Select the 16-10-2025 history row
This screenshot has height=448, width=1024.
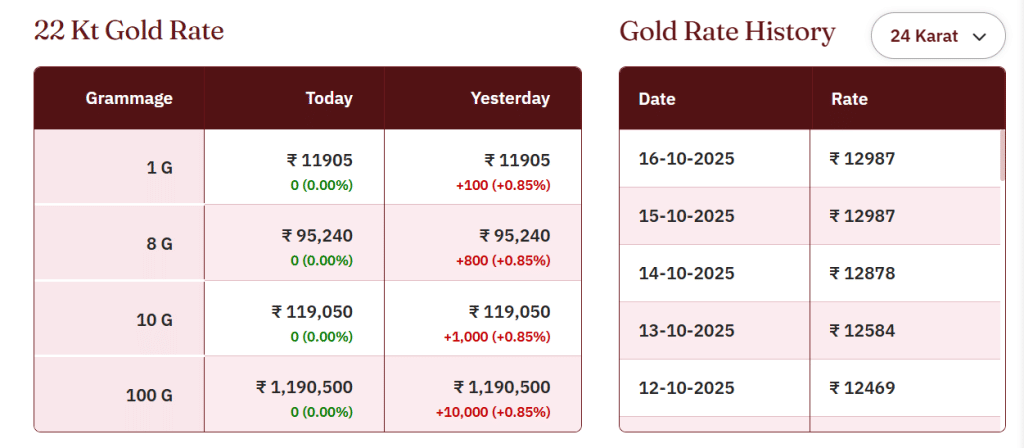pos(685,158)
